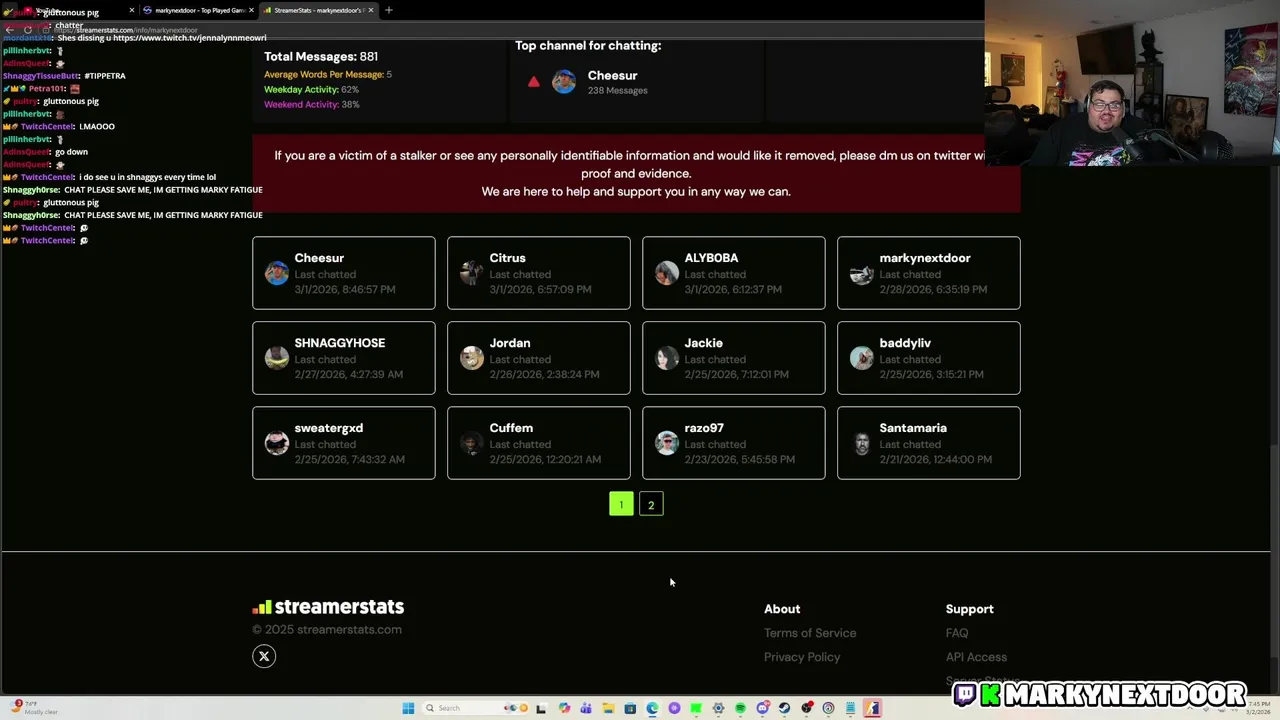
Task: Open Microsoft Teams from taskbar
Action: tap(586, 708)
